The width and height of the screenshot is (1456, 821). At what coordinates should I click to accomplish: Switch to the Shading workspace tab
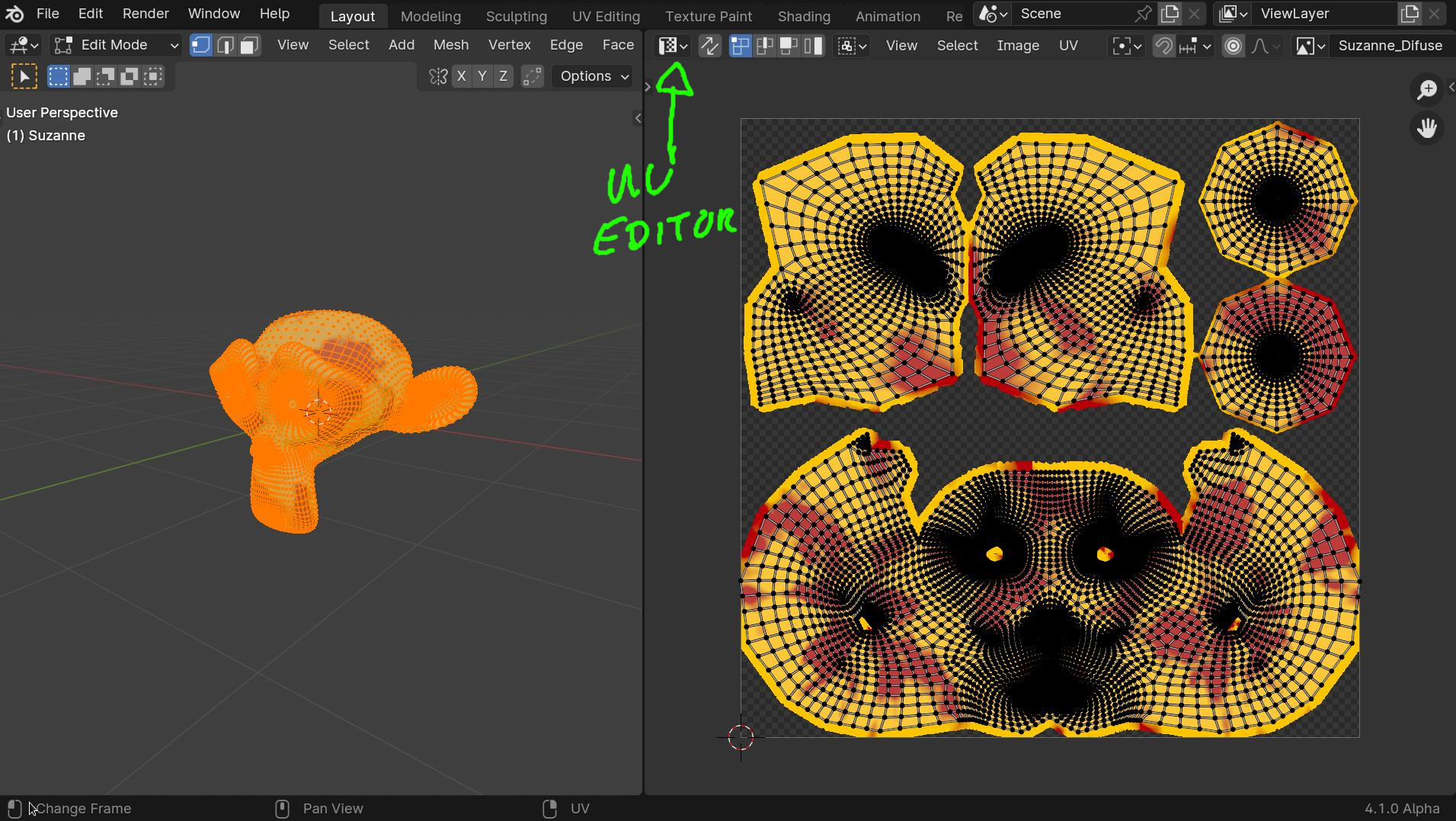(804, 16)
